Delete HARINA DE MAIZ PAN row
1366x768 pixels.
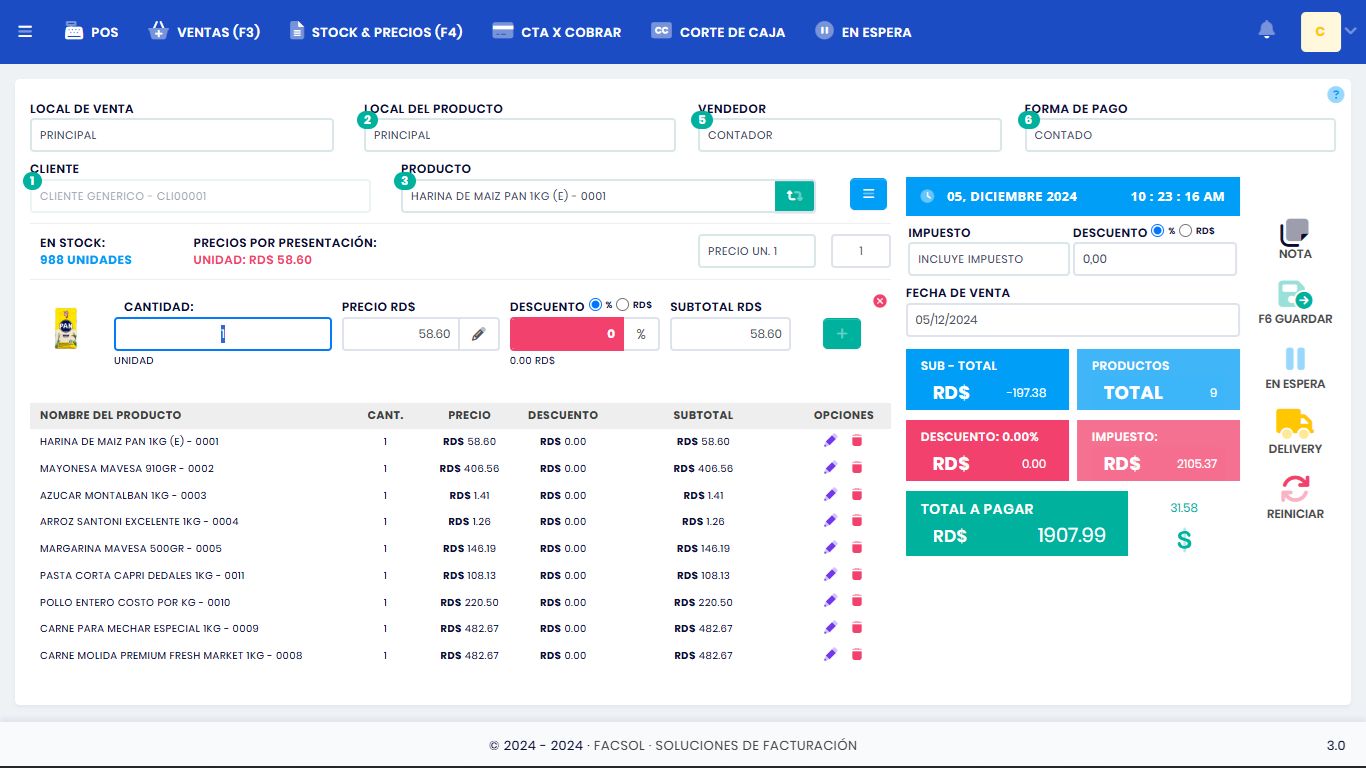[856, 441]
